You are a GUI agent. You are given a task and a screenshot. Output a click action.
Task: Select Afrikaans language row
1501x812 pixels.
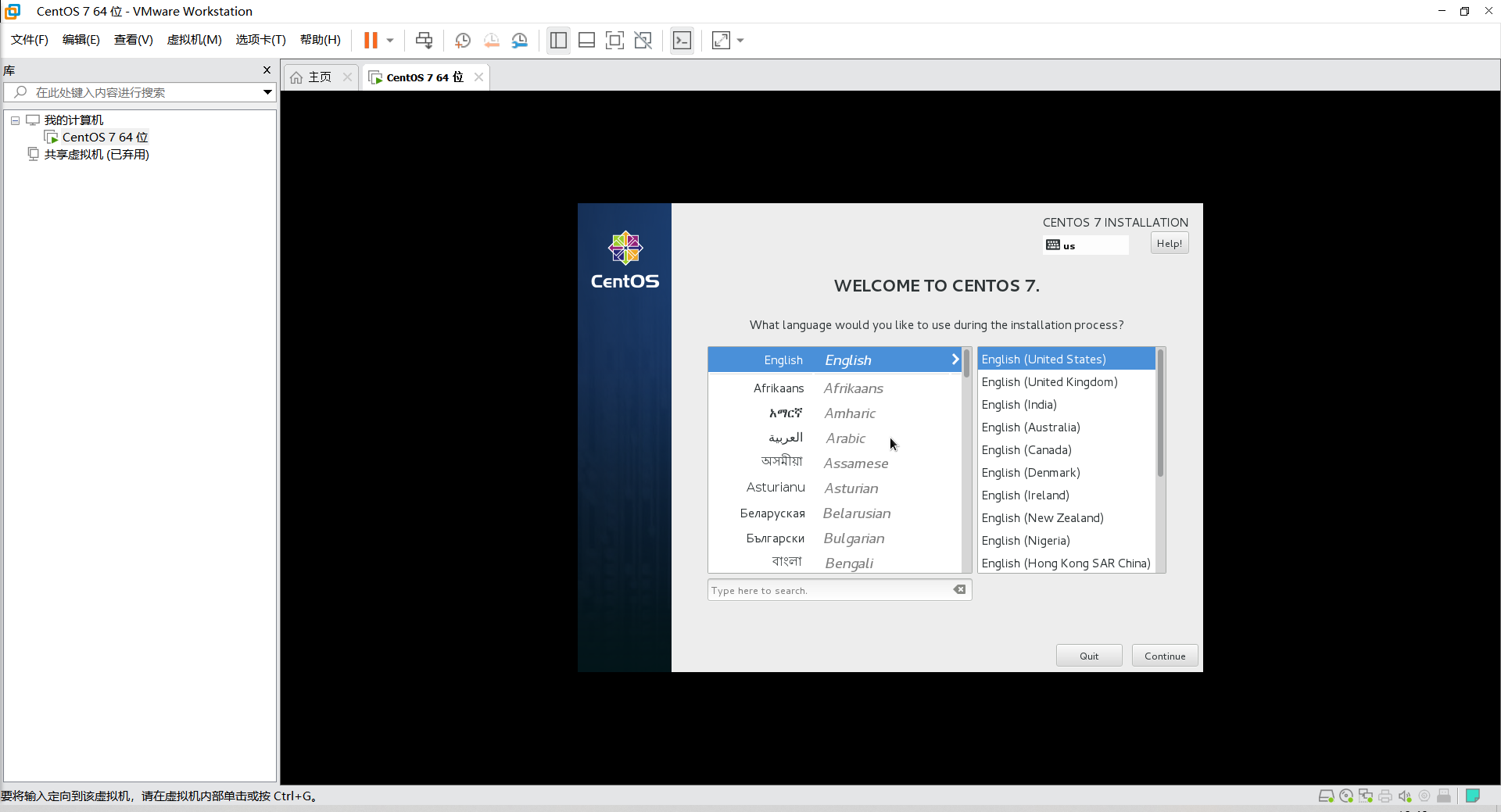click(834, 388)
